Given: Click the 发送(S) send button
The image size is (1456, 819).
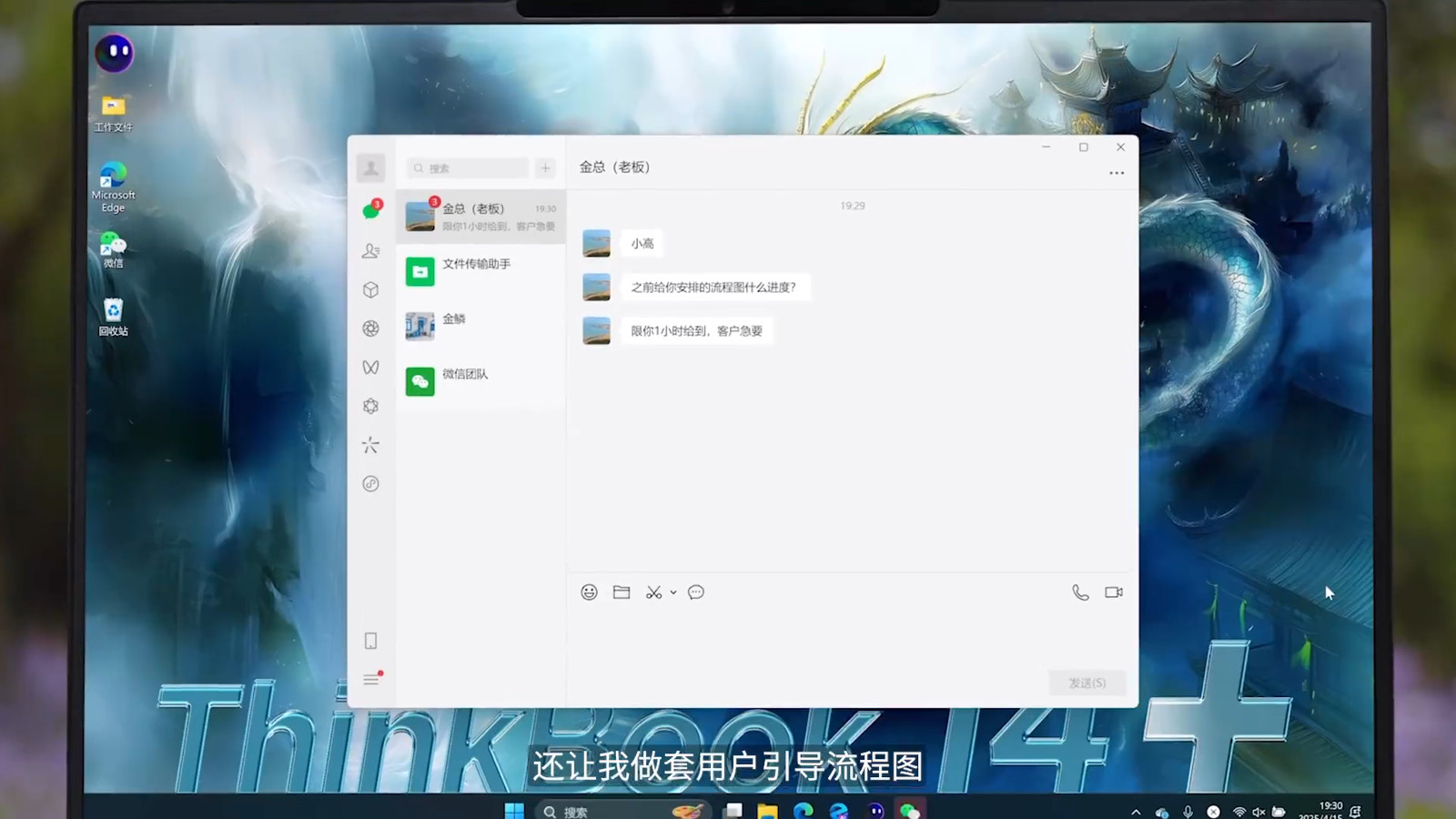Looking at the screenshot, I should [1087, 682].
